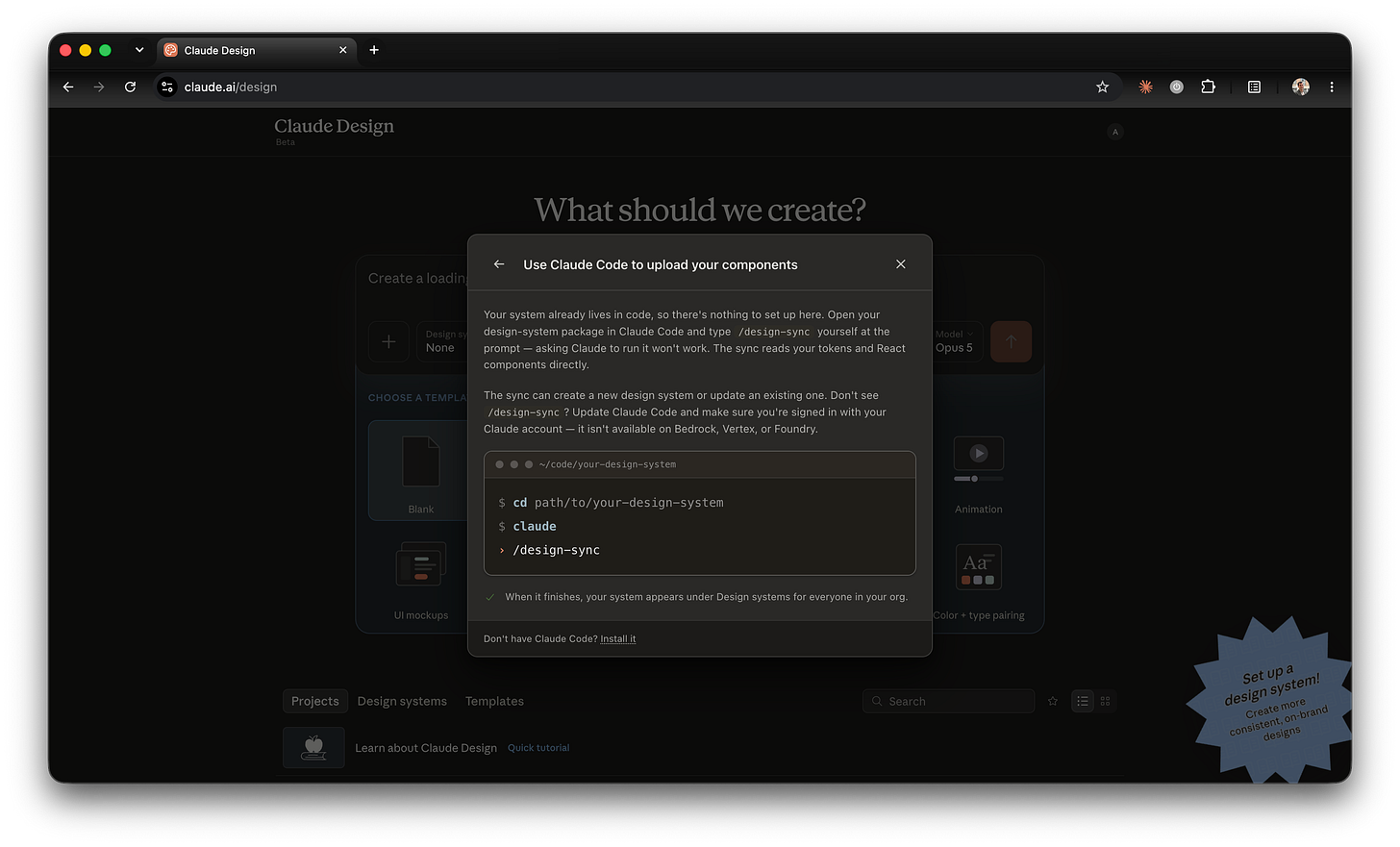The width and height of the screenshot is (1400, 847).
Task: Choose the Blank template
Action: [420, 470]
